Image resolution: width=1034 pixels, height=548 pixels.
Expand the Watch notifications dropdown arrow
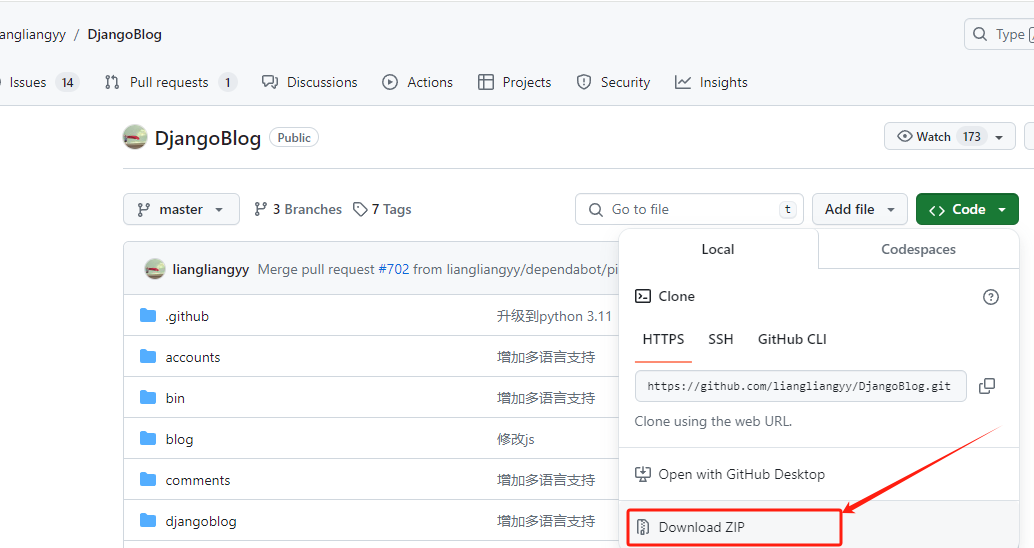pos(999,137)
